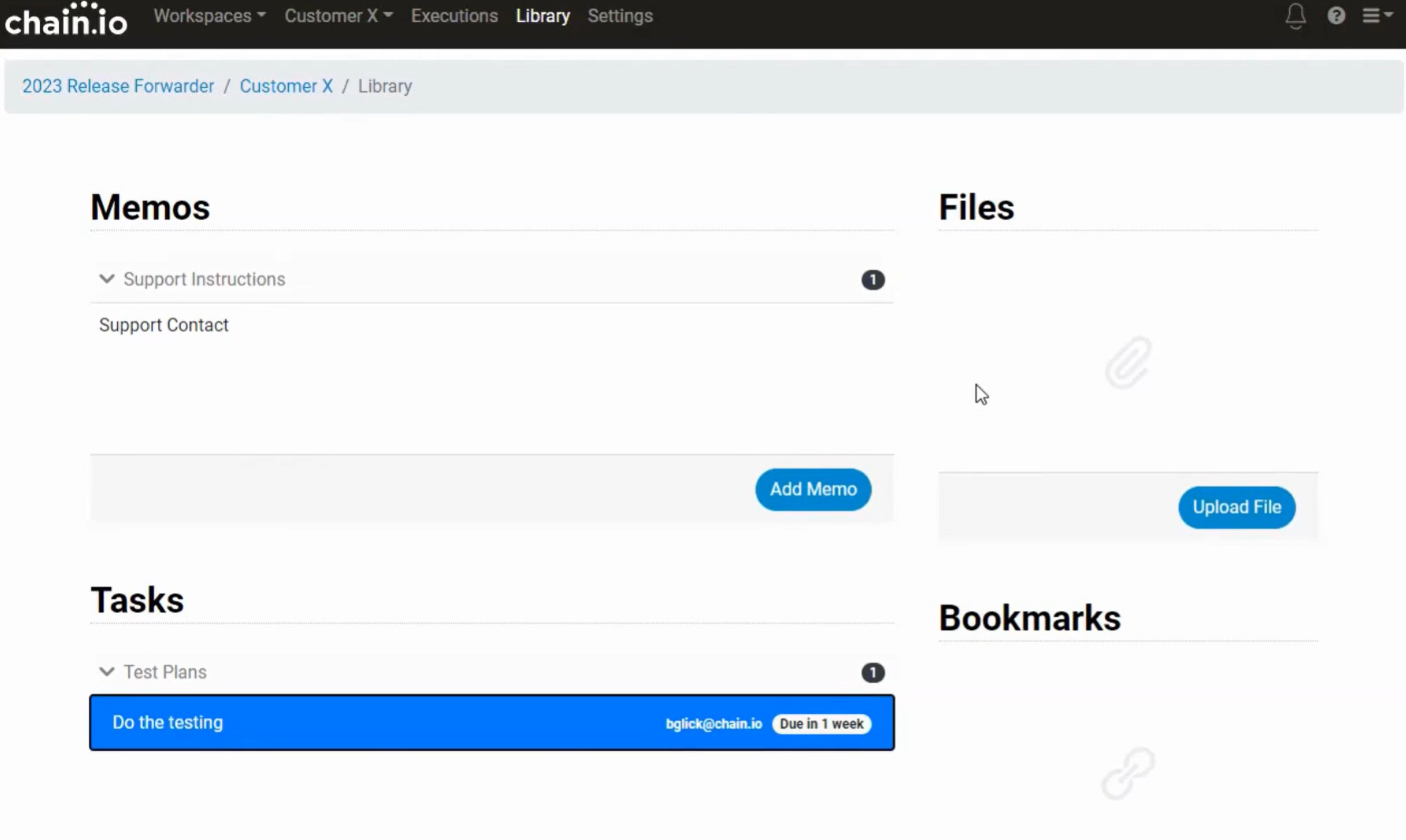Click the Test Plans count badge
1406x840 pixels.
[872, 673]
